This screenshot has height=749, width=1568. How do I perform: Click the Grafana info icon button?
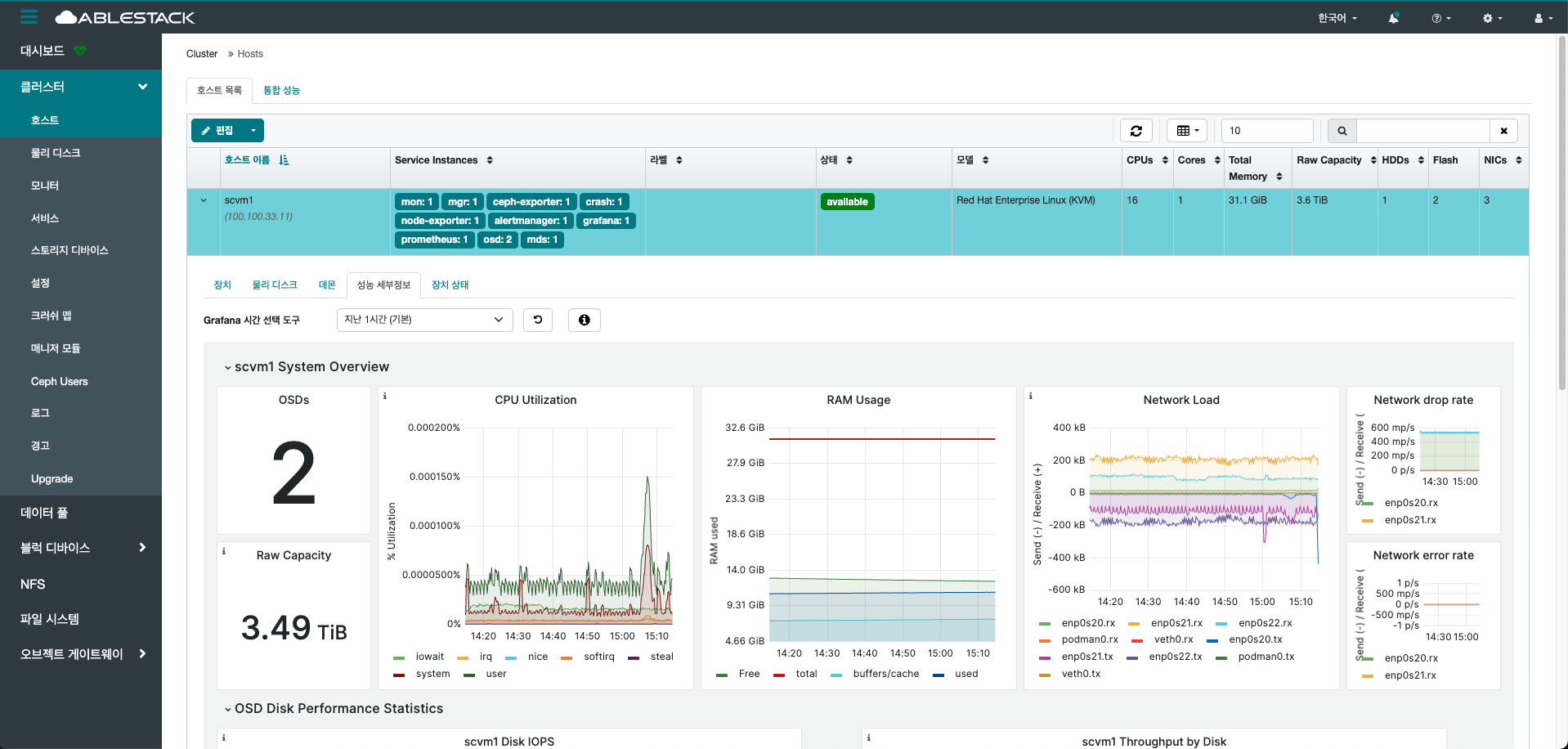click(x=584, y=320)
